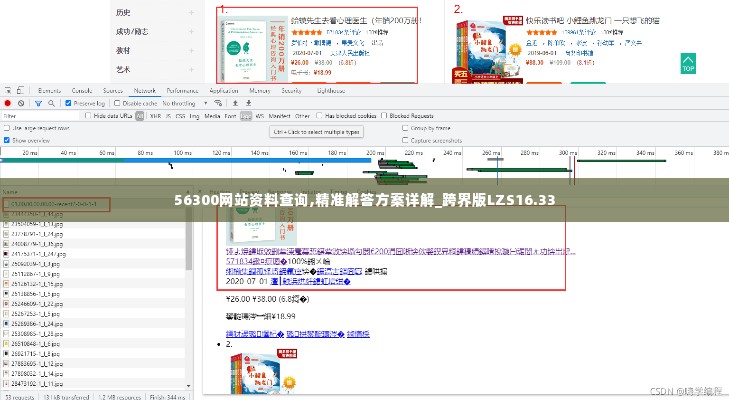This screenshot has width=729, height=400.
Task: Open the 艺术 category link
Action: click(x=123, y=69)
